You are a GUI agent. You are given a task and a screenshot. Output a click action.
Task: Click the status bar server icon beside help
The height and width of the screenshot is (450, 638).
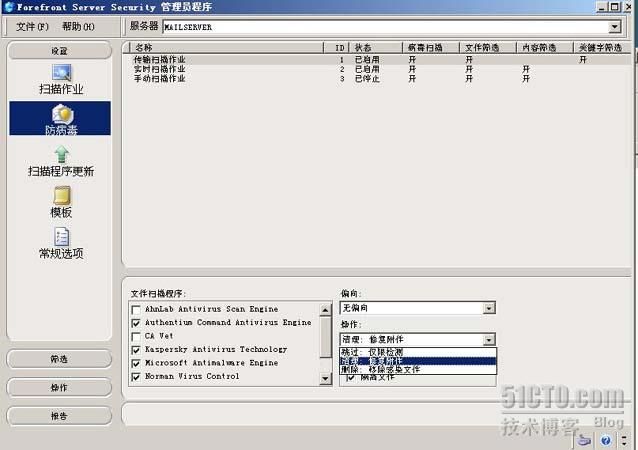[x=584, y=440]
